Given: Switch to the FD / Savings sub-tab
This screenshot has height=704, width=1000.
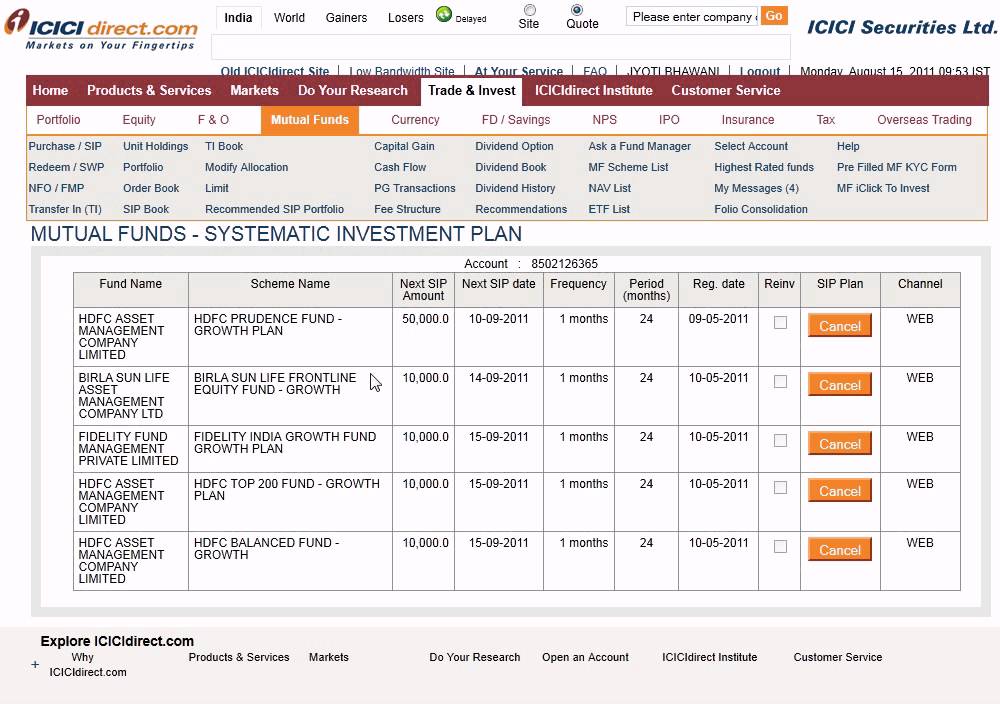Looking at the screenshot, I should coord(516,120).
